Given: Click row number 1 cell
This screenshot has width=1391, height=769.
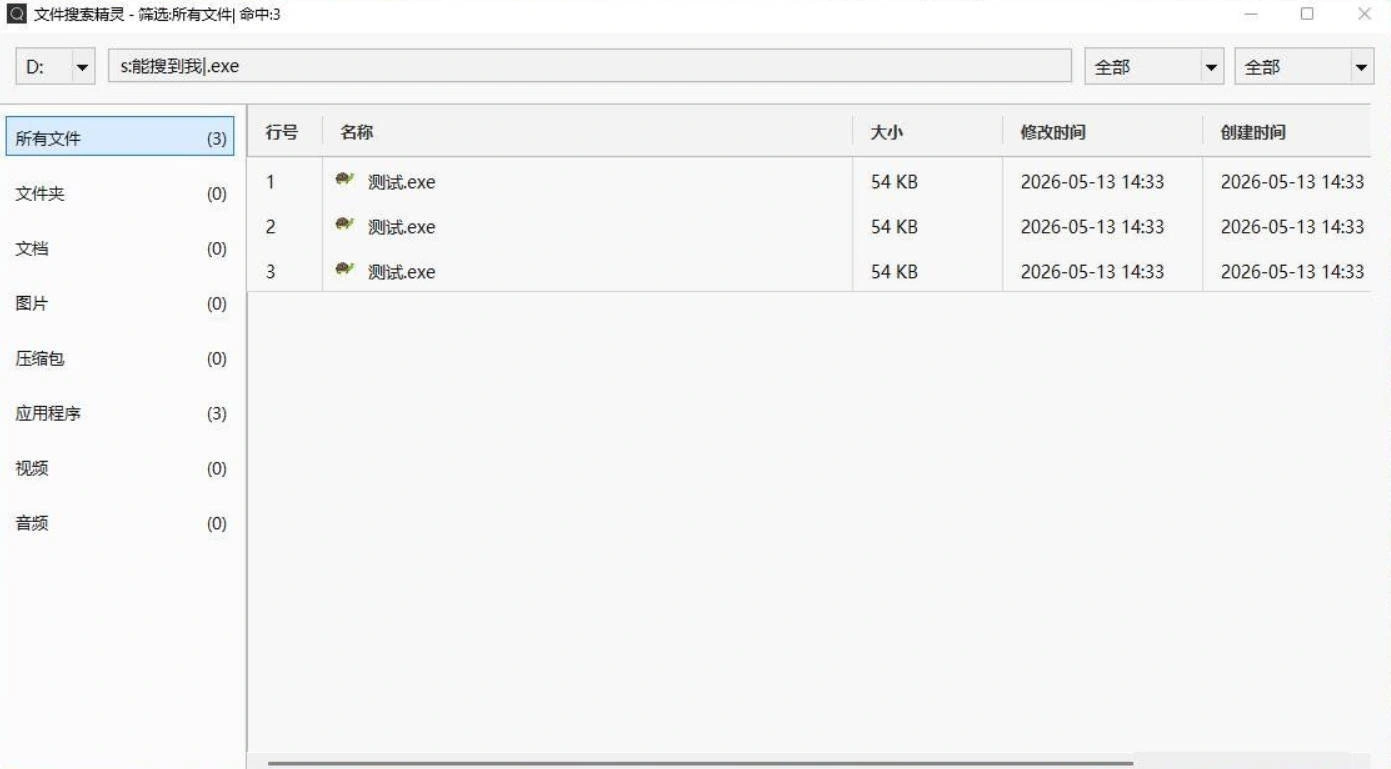Looking at the screenshot, I should (x=270, y=182).
